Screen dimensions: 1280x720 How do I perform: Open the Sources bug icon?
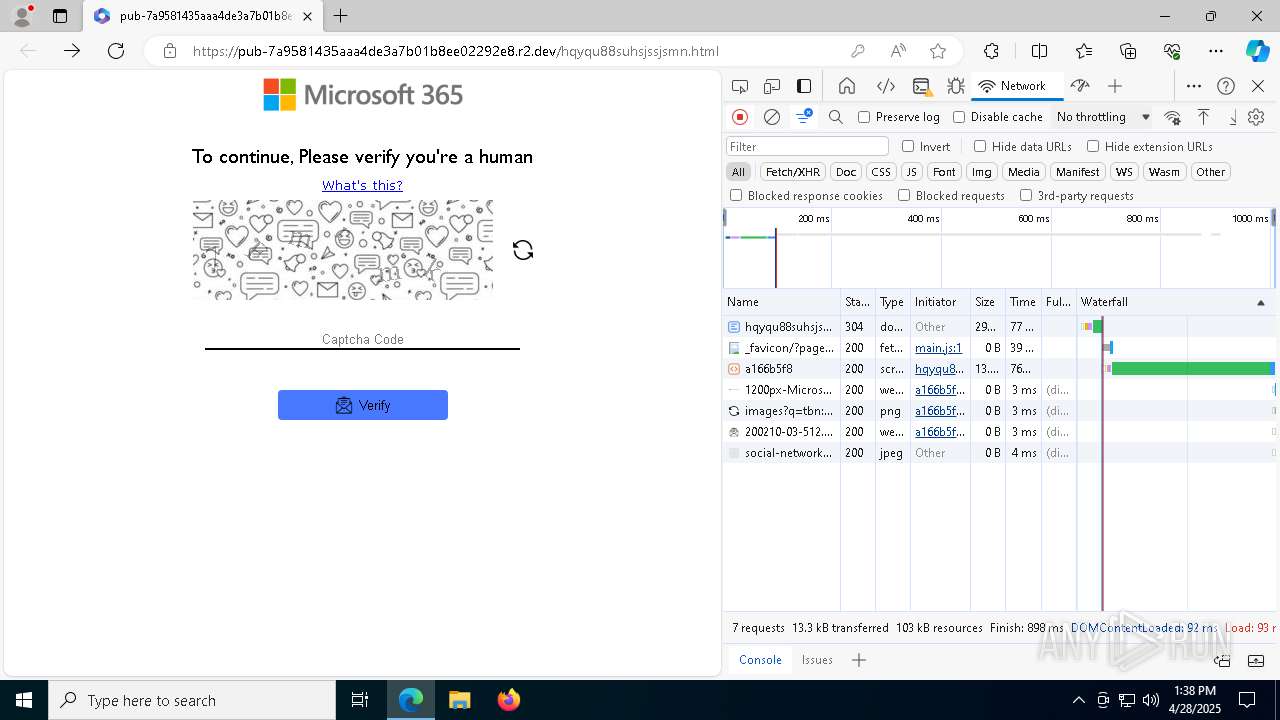[x=955, y=86]
